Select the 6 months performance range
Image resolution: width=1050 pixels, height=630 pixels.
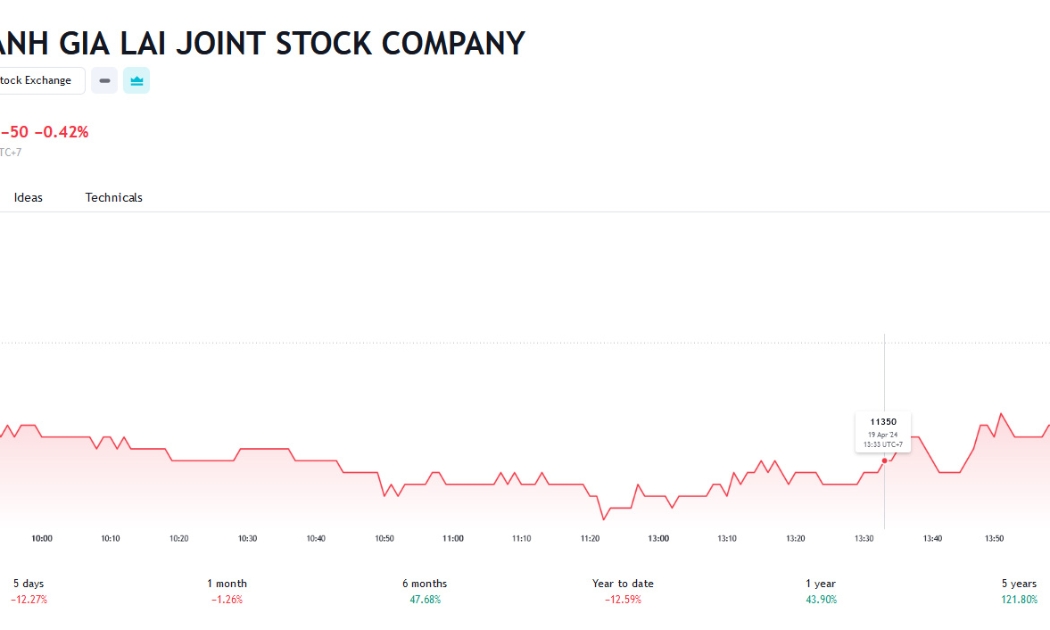425,591
